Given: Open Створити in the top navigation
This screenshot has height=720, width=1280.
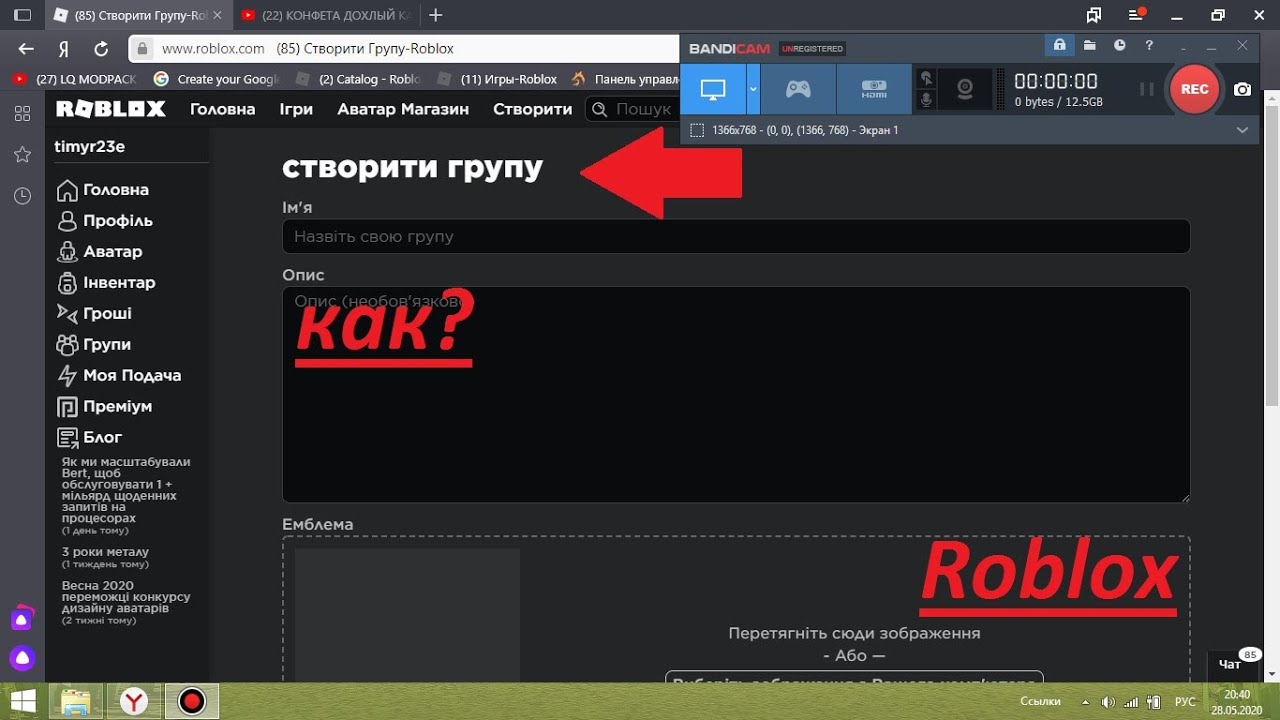Looking at the screenshot, I should (x=533, y=109).
